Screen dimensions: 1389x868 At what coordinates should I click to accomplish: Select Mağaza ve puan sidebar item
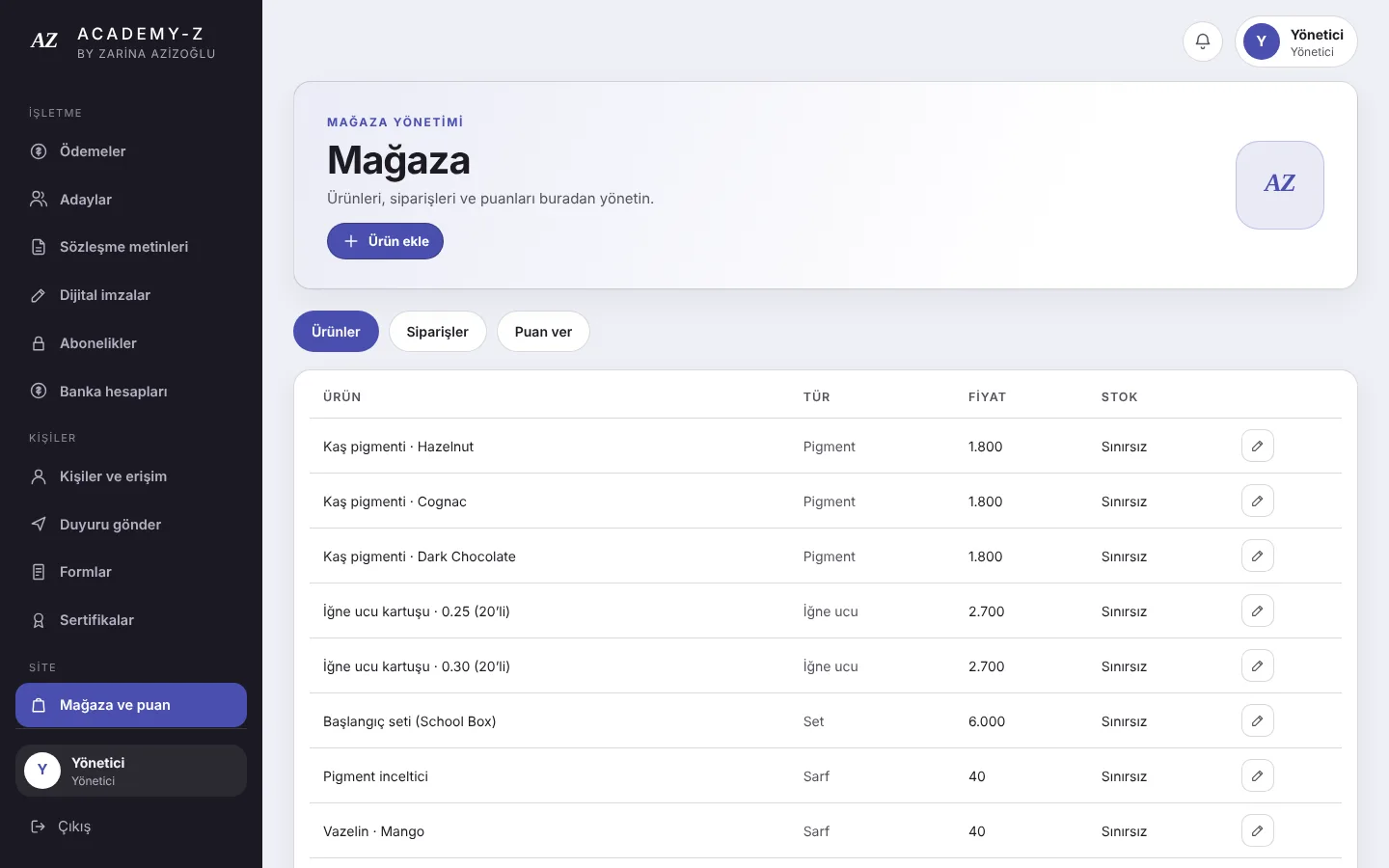[x=131, y=705]
